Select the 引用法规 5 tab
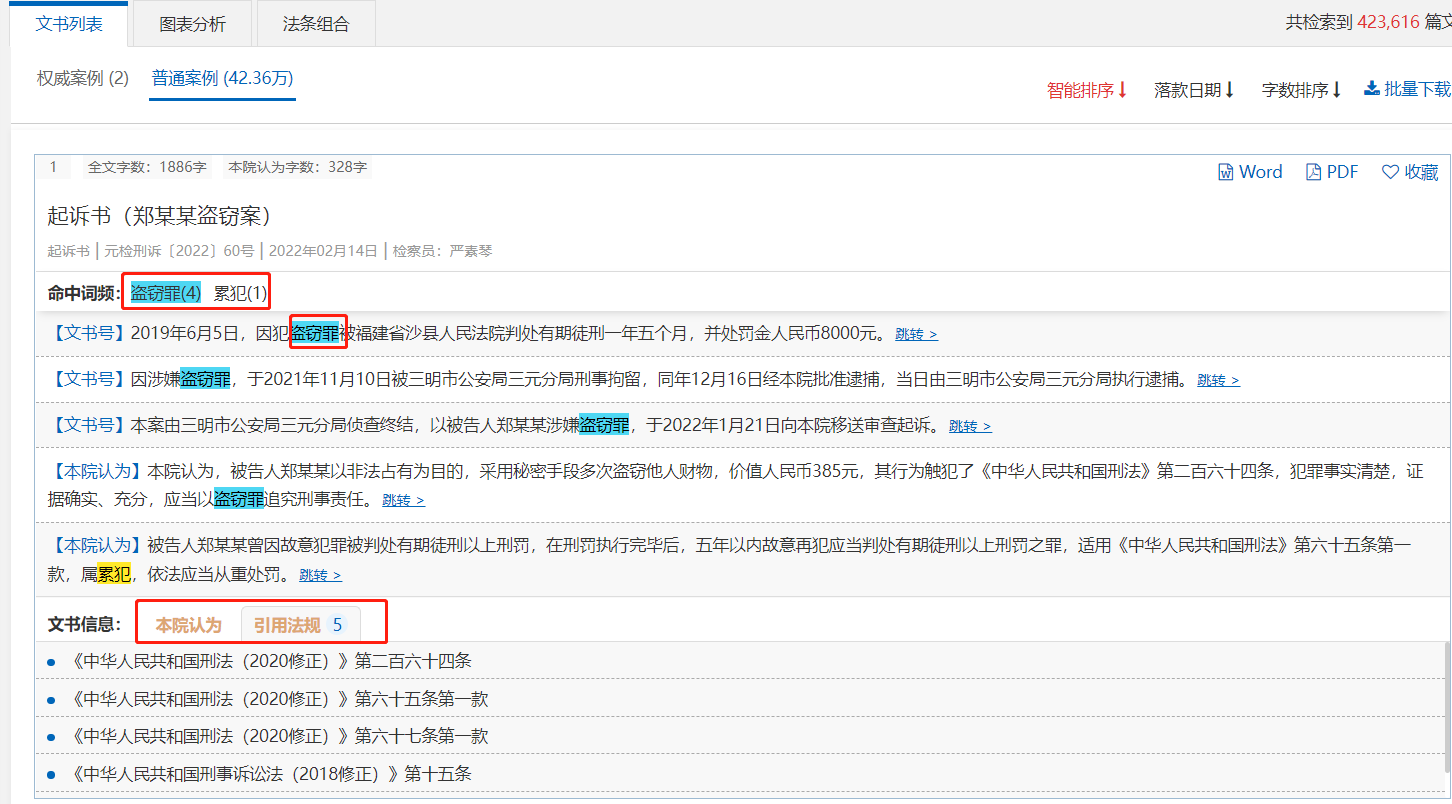This screenshot has height=804, width=1452. click(x=298, y=625)
